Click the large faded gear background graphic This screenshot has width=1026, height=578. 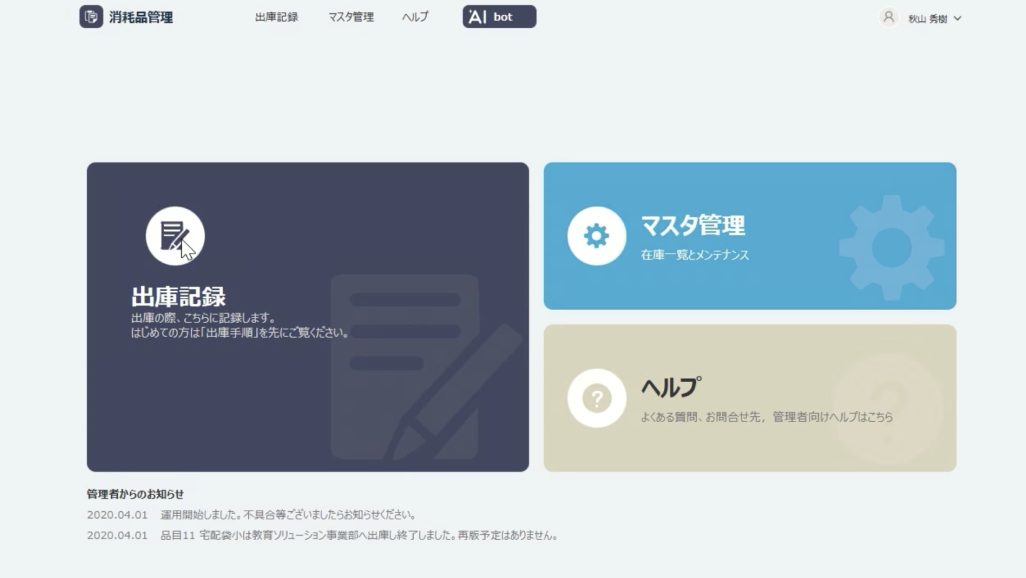click(891, 247)
